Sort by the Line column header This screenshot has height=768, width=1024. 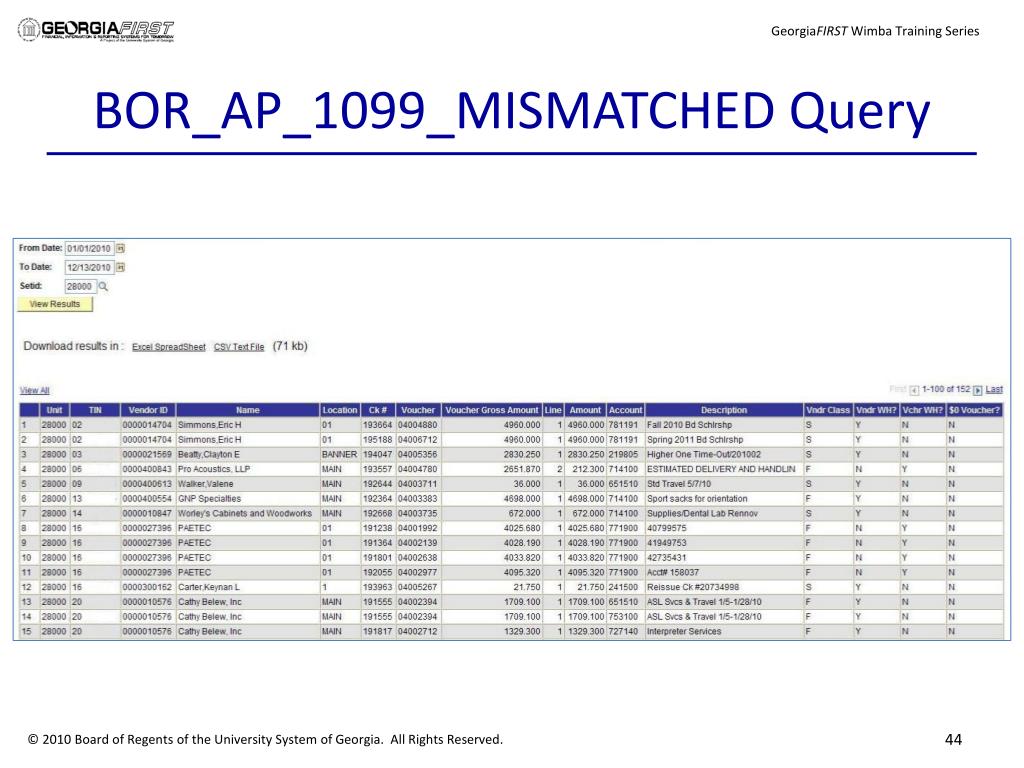point(553,410)
